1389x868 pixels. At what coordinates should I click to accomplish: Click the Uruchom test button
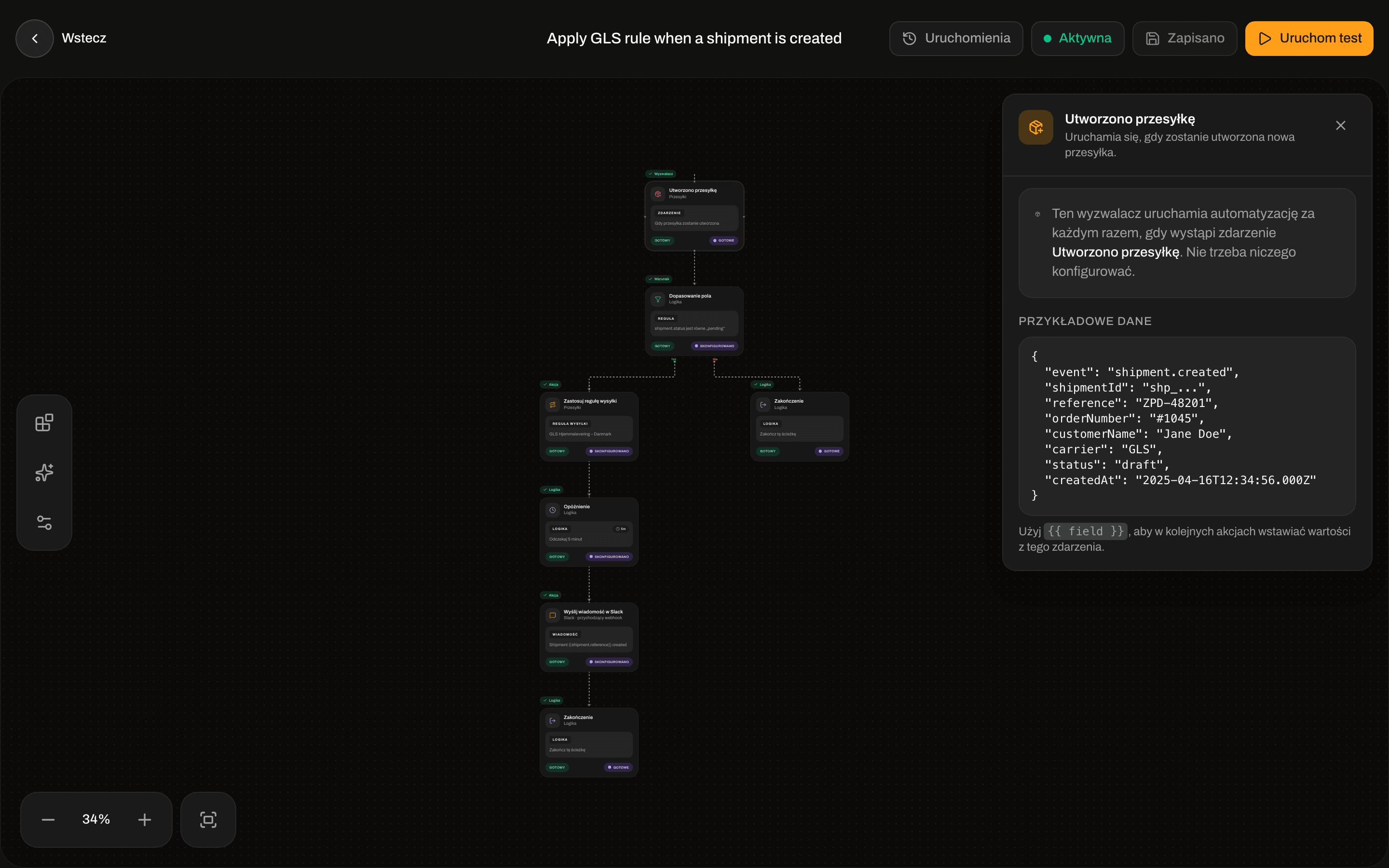coord(1308,39)
